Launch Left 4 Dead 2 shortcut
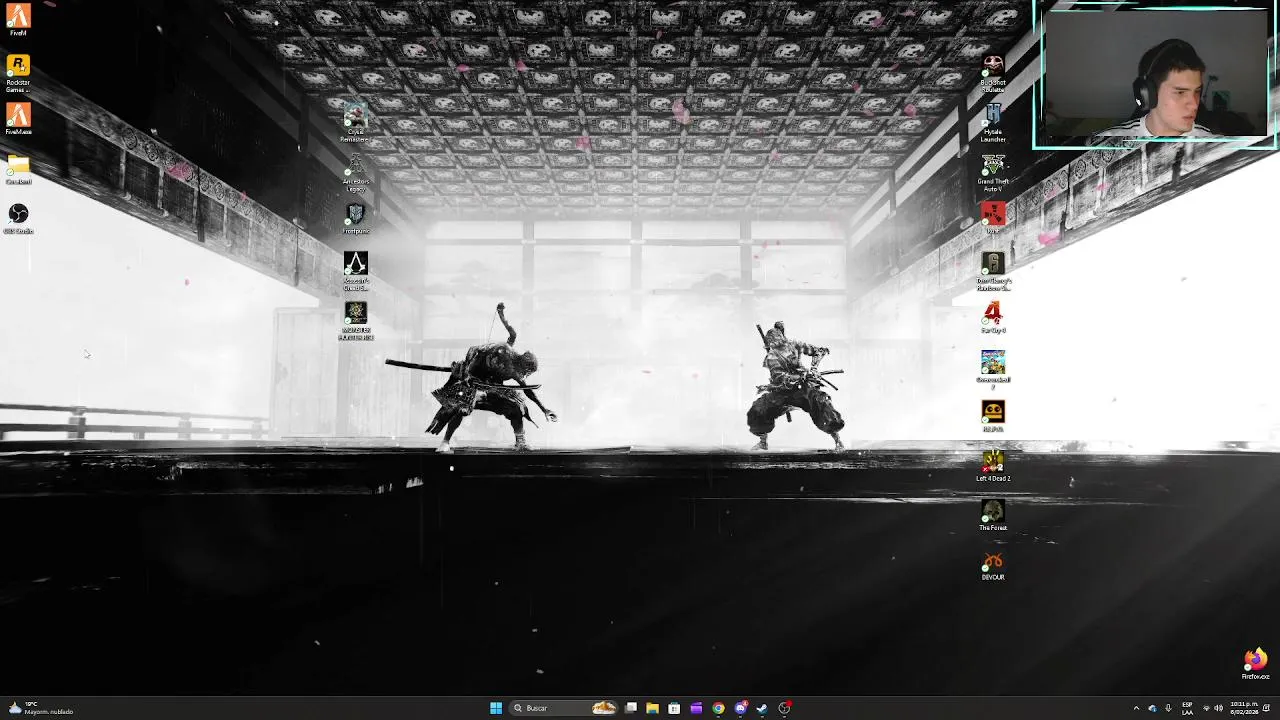 pos(993,465)
